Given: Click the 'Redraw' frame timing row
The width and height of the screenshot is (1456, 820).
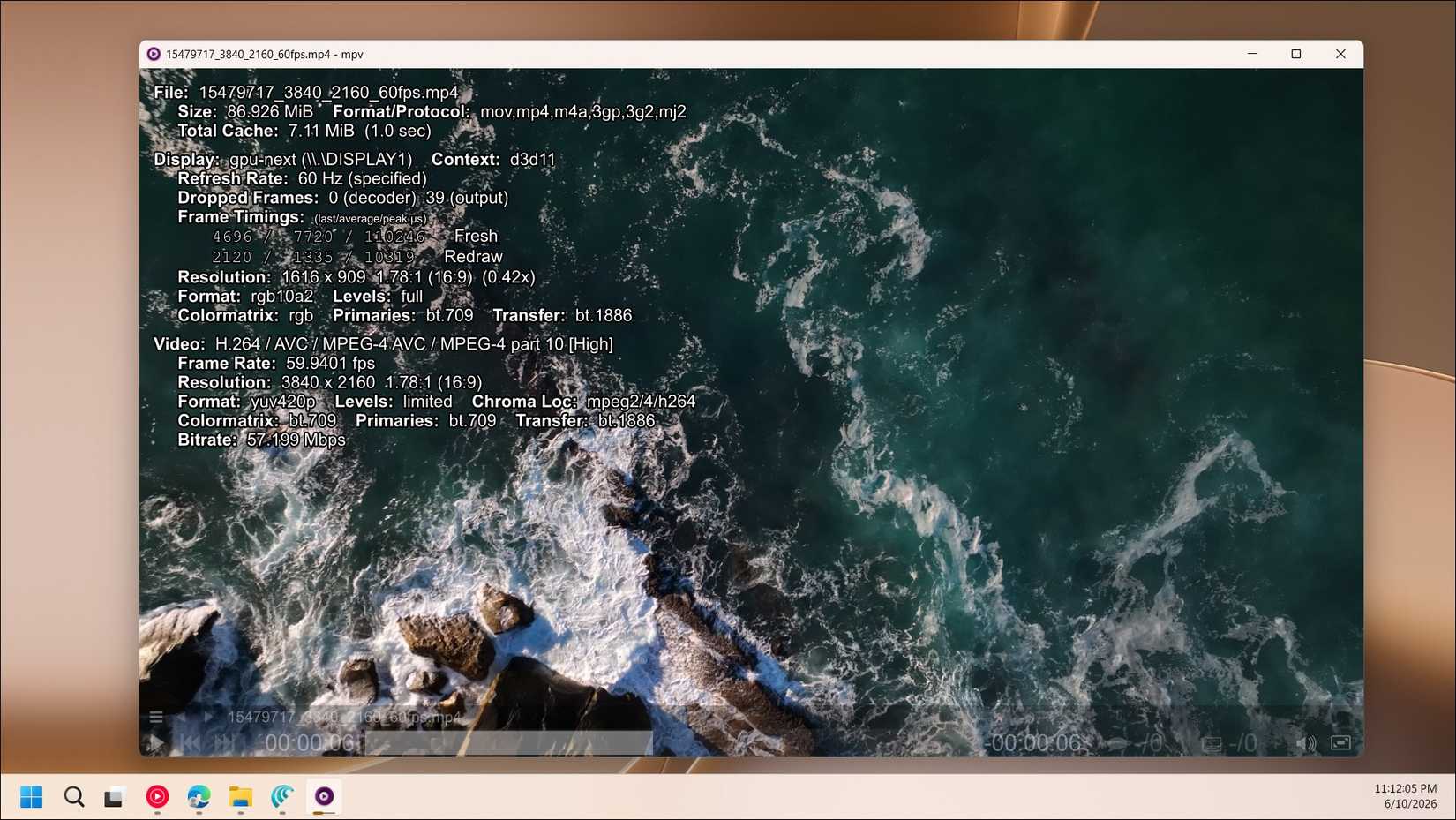Looking at the screenshot, I should (x=357, y=257).
